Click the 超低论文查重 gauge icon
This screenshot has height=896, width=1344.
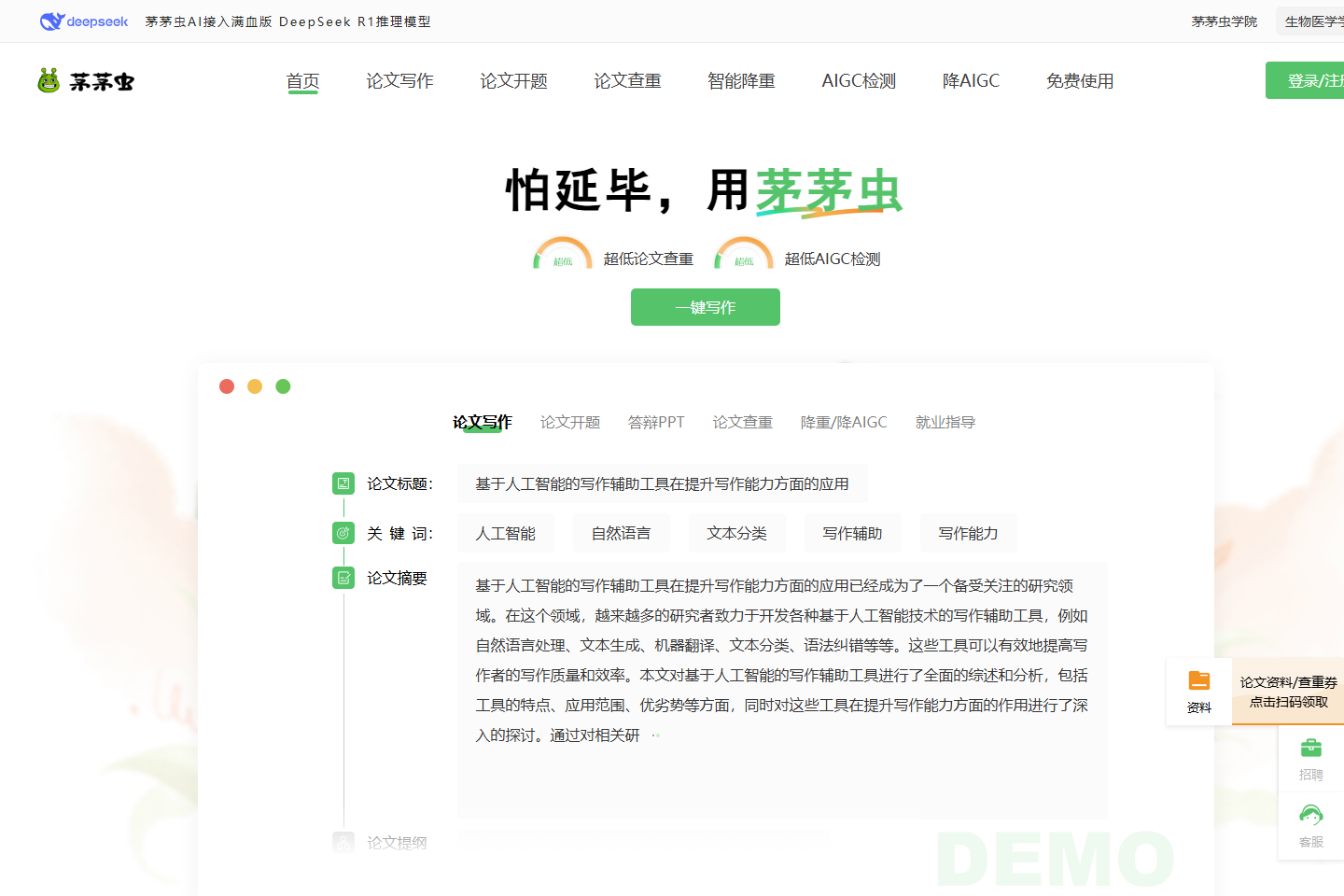tap(563, 254)
